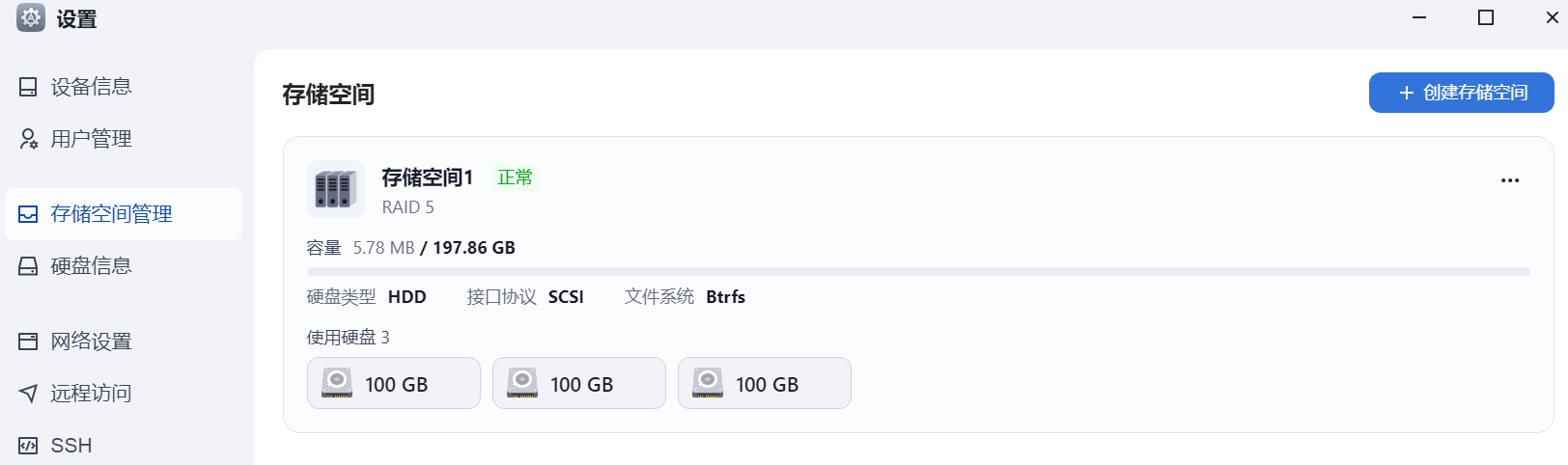Select the first 100 GB disk

(x=394, y=383)
